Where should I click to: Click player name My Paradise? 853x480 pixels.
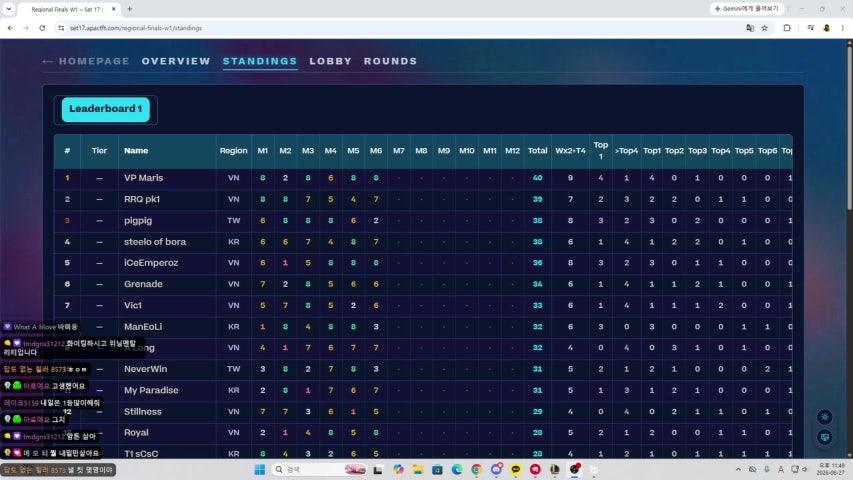coord(151,390)
